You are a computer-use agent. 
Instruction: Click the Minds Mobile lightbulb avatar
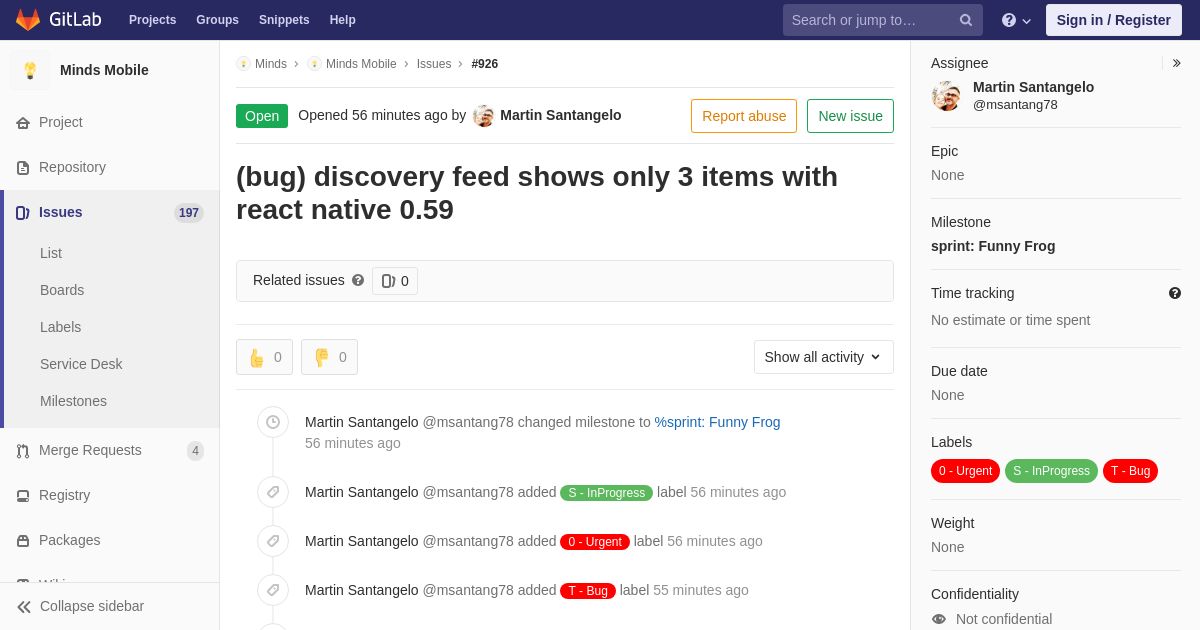(x=30, y=70)
